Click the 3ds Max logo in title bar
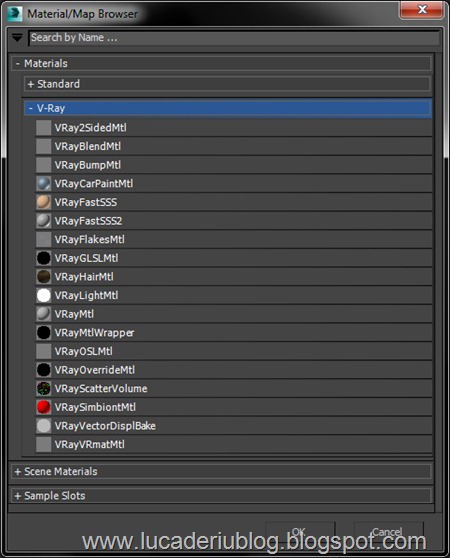The image size is (450, 558). [15, 14]
